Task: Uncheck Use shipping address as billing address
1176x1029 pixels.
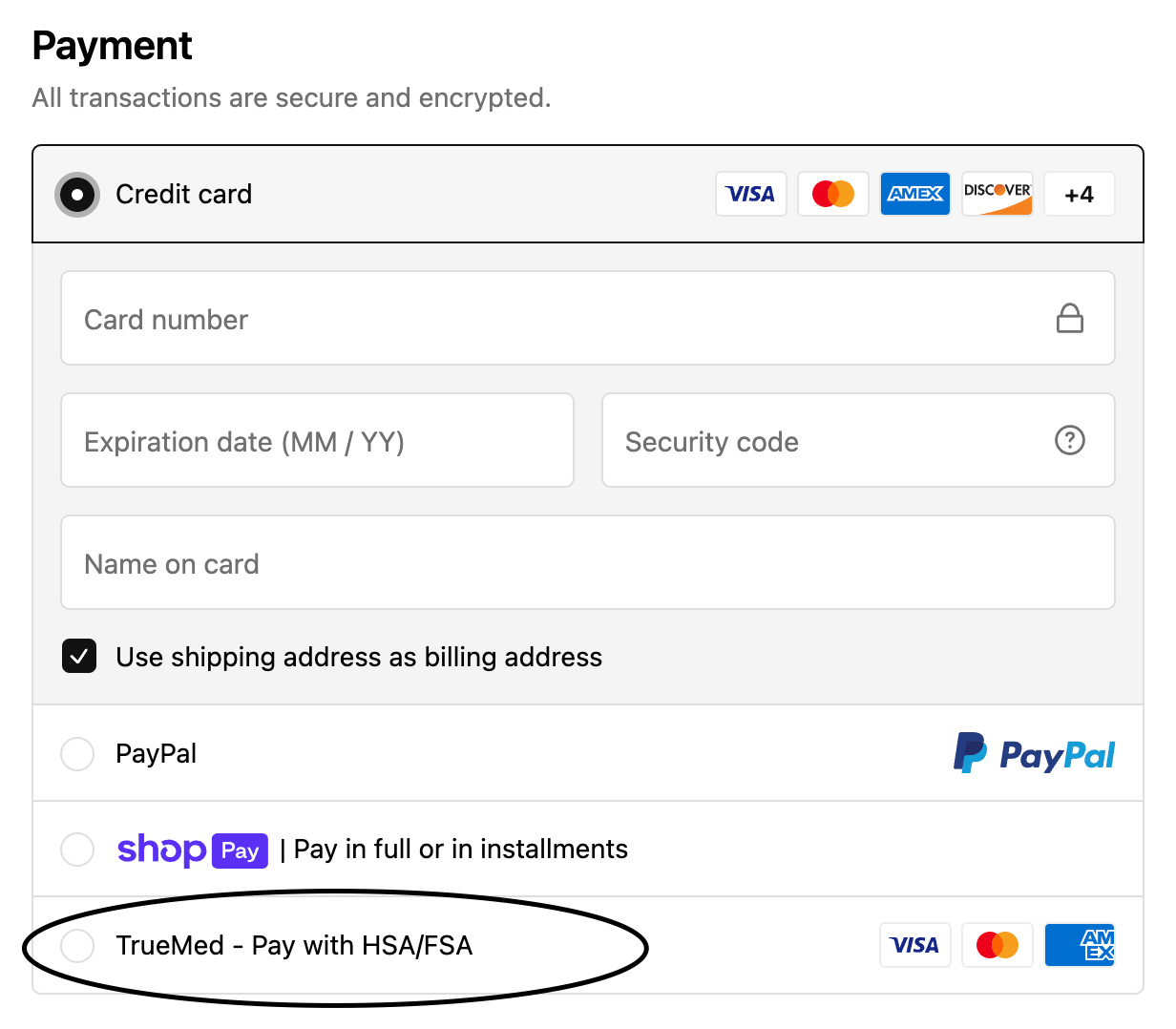Action: (x=79, y=657)
